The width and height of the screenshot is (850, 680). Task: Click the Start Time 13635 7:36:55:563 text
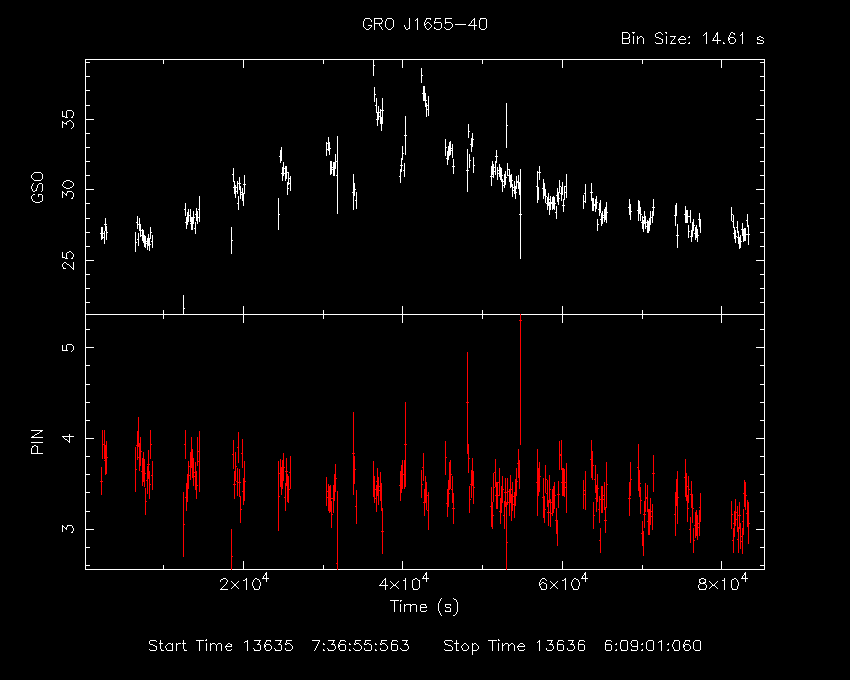279,646
